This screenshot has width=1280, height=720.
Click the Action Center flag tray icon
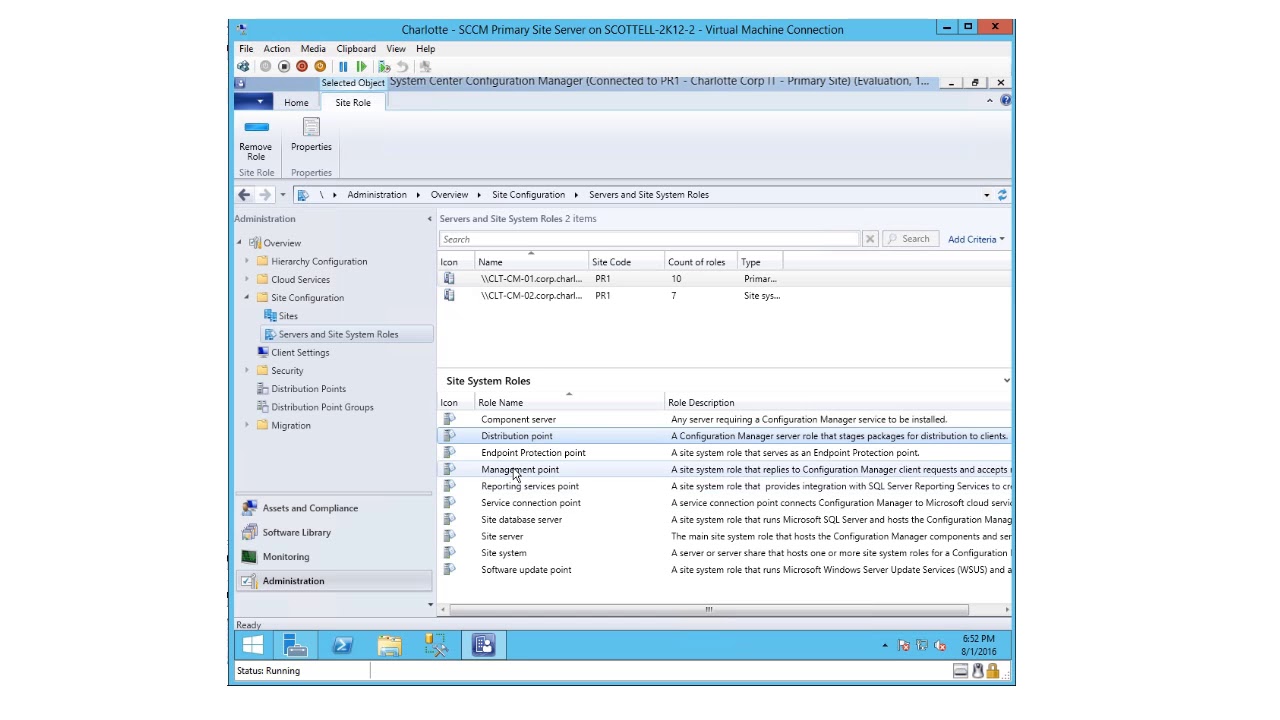click(904, 646)
